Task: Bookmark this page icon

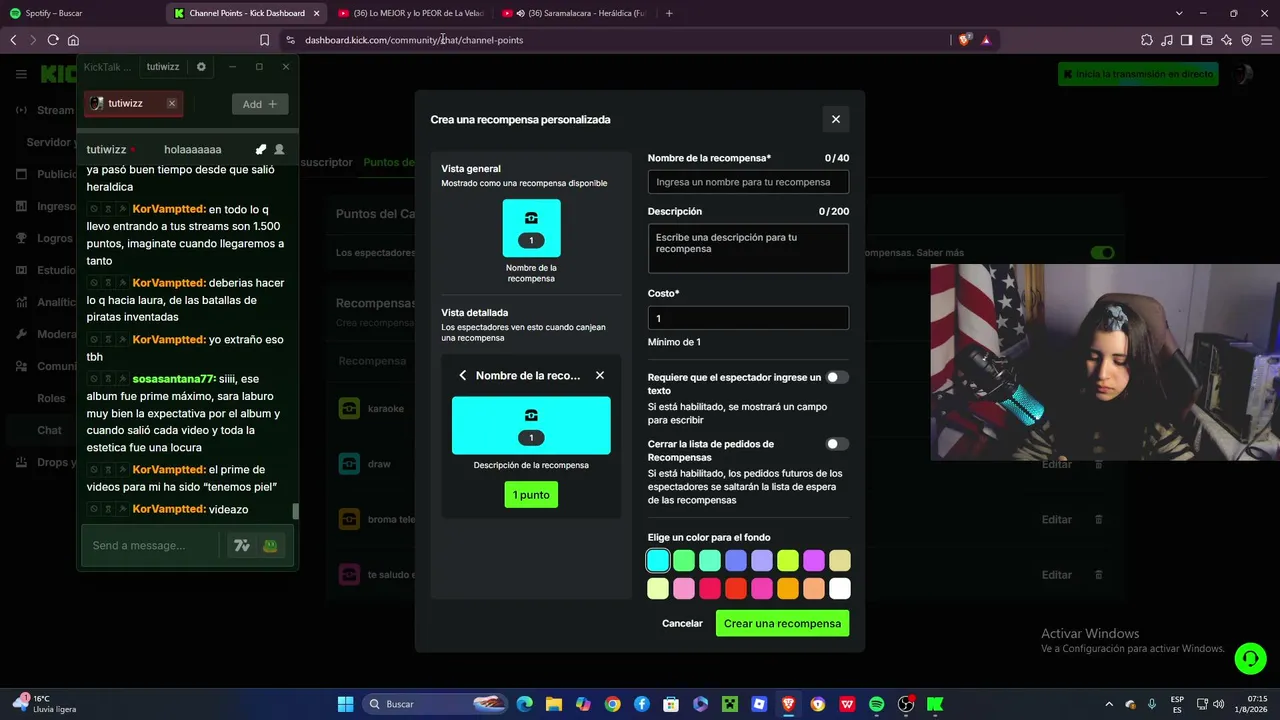Action: coord(264,40)
